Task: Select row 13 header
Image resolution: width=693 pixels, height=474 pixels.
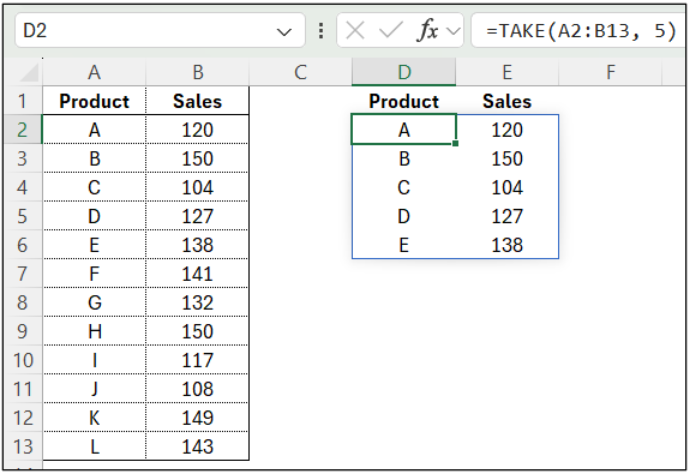Action: pyautogui.click(x=22, y=447)
